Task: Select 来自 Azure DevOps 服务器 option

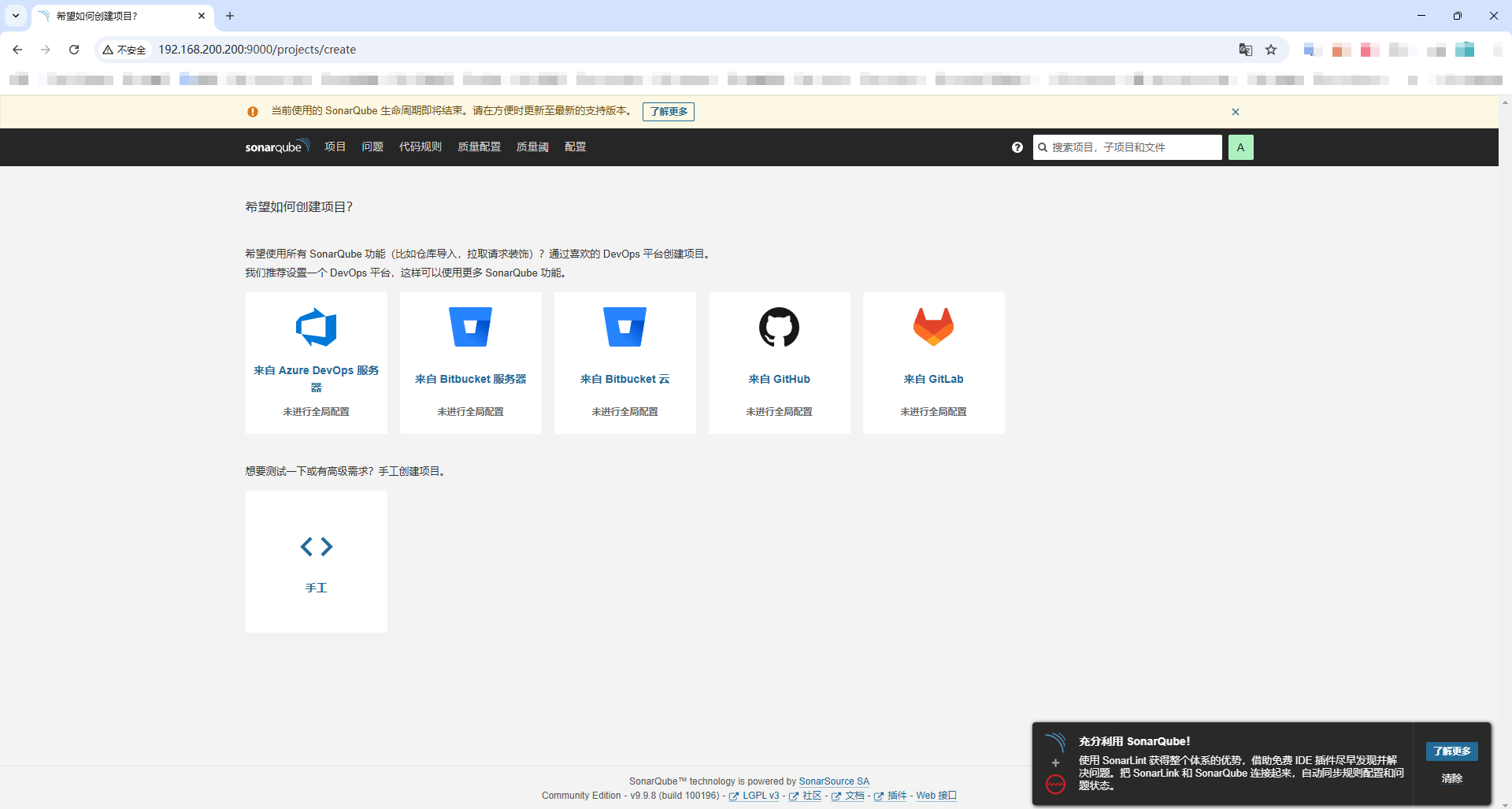Action: pyautogui.click(x=317, y=363)
